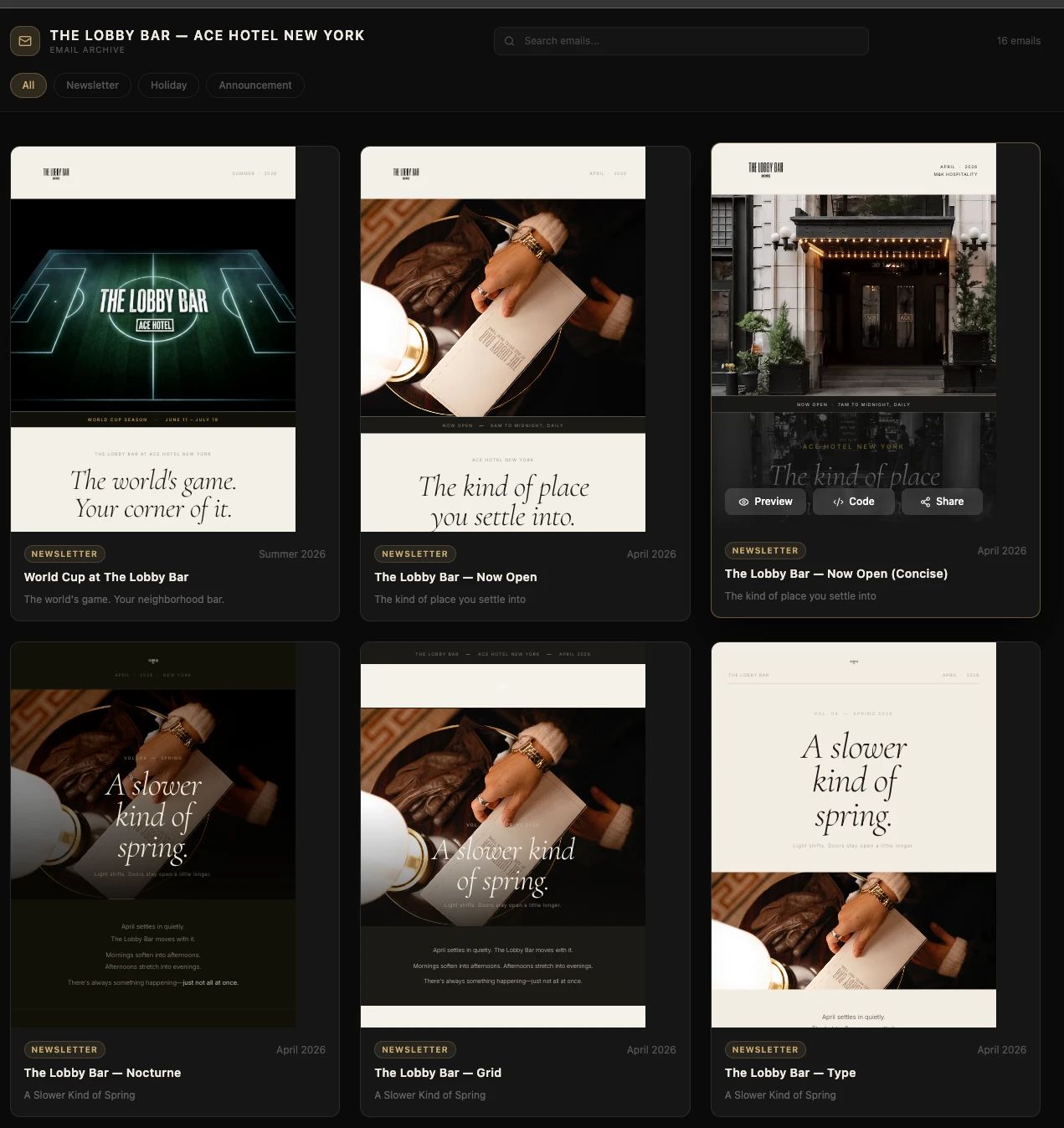Click the mail envelope logo icon
The height and width of the screenshot is (1128, 1064).
[25, 41]
